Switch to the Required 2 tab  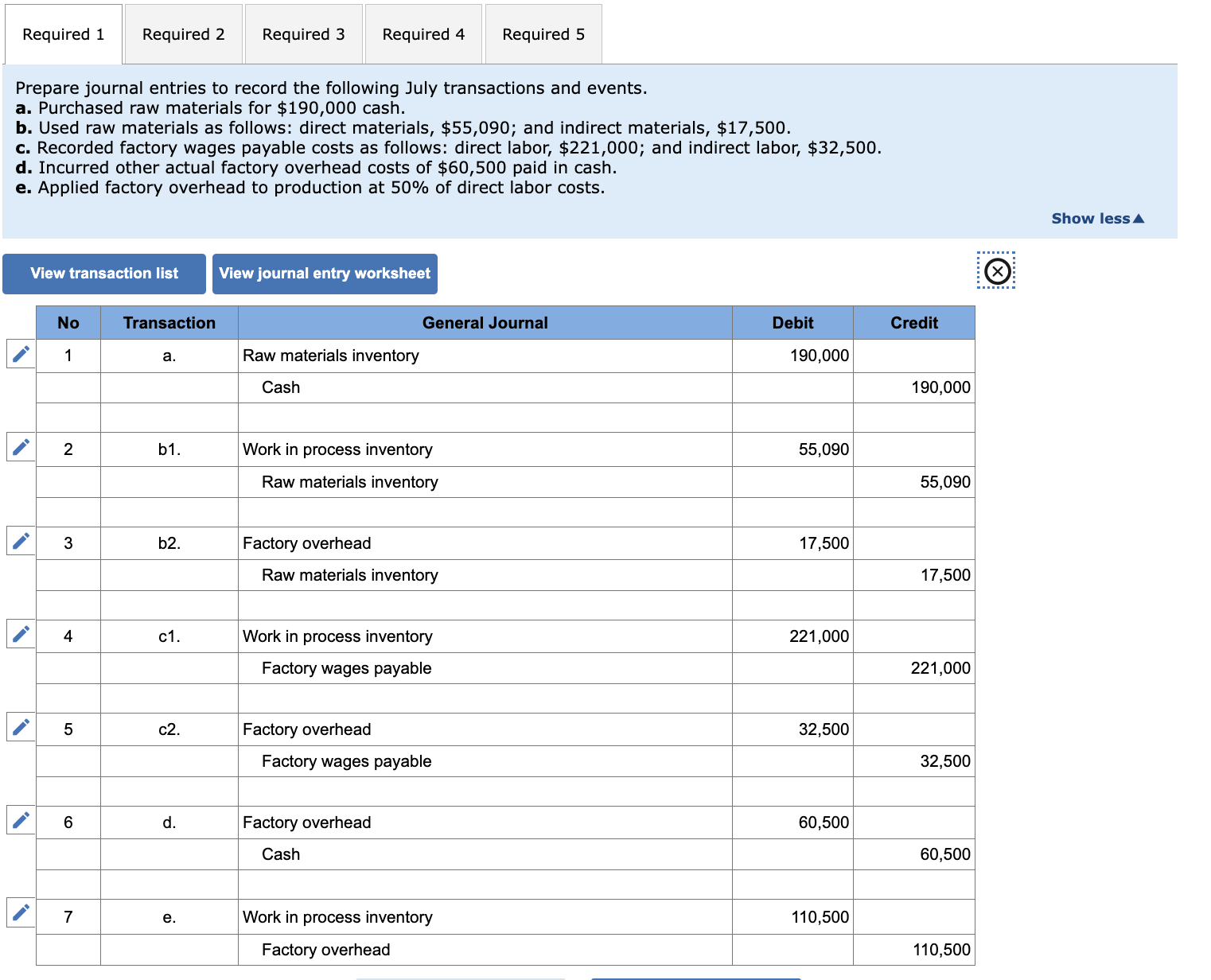point(184,34)
